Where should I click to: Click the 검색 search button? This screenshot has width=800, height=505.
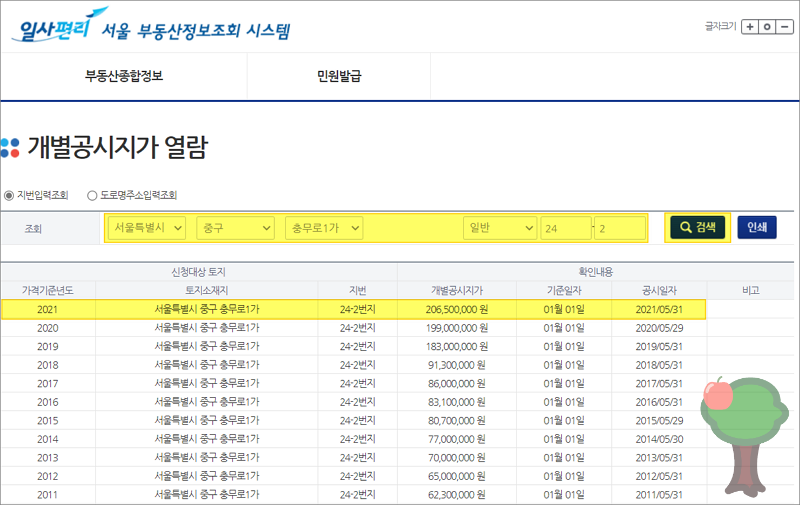pos(697,228)
